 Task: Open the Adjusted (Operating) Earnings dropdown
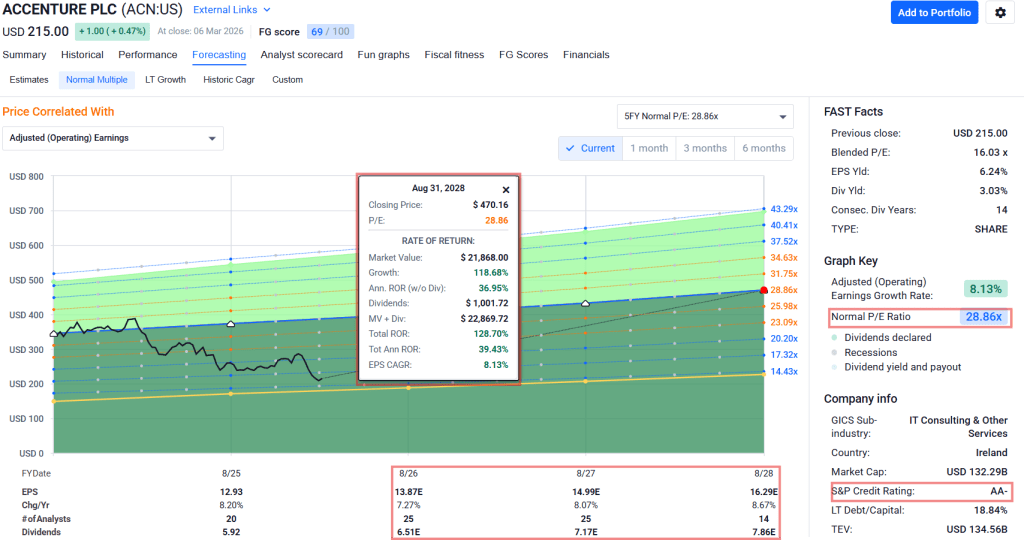tap(113, 138)
